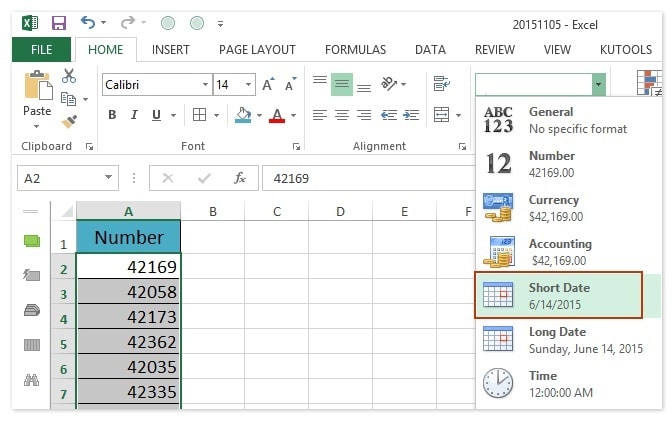Click the Align Left icon
Image resolution: width=672 pixels, height=421 pixels.
tap(320, 115)
